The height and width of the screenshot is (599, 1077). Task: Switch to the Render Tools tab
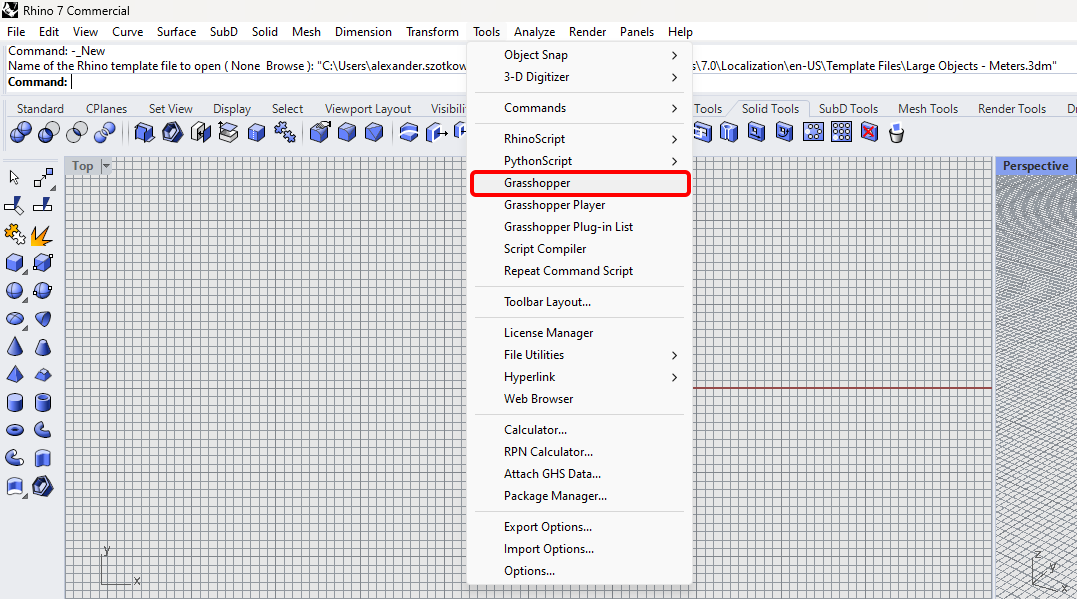[1010, 108]
